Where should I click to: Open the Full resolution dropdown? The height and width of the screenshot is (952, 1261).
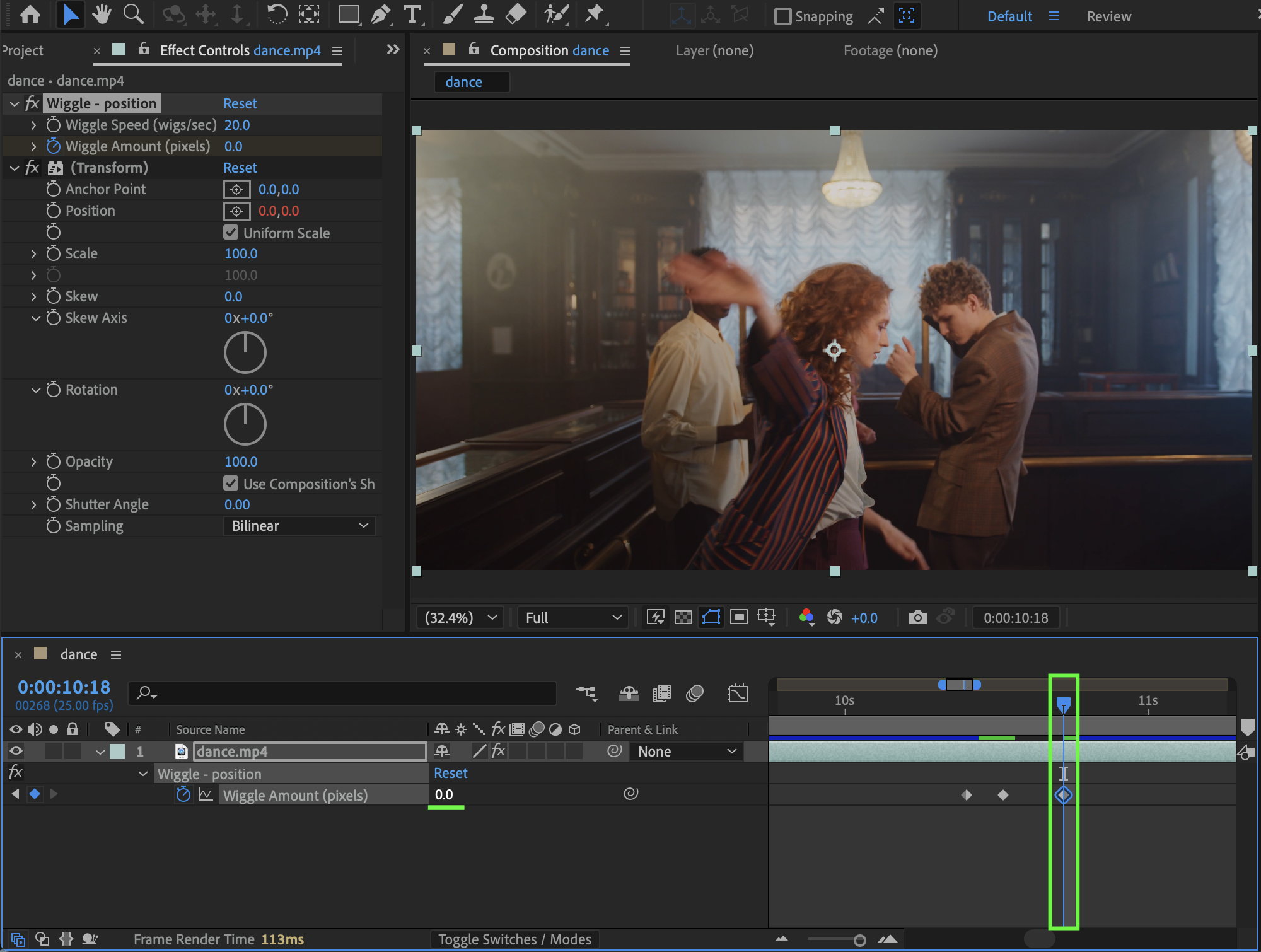tap(572, 617)
